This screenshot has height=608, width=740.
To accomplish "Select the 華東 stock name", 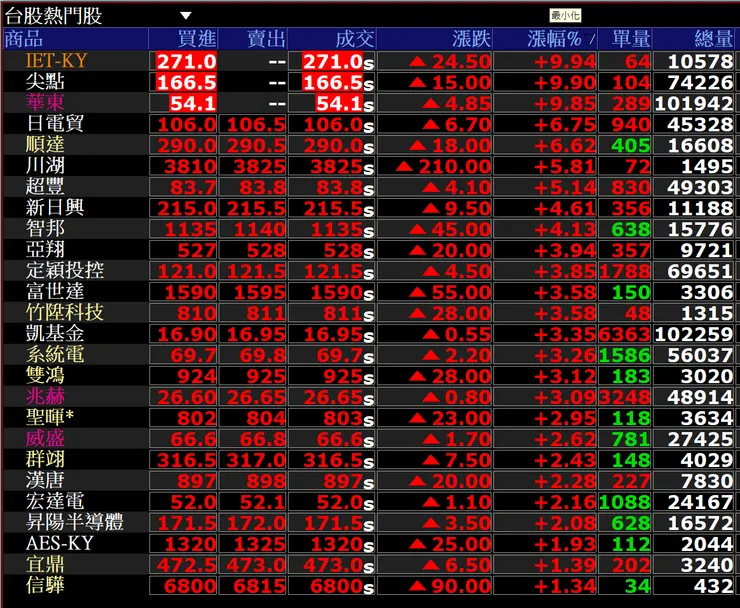I will click(x=45, y=102).
